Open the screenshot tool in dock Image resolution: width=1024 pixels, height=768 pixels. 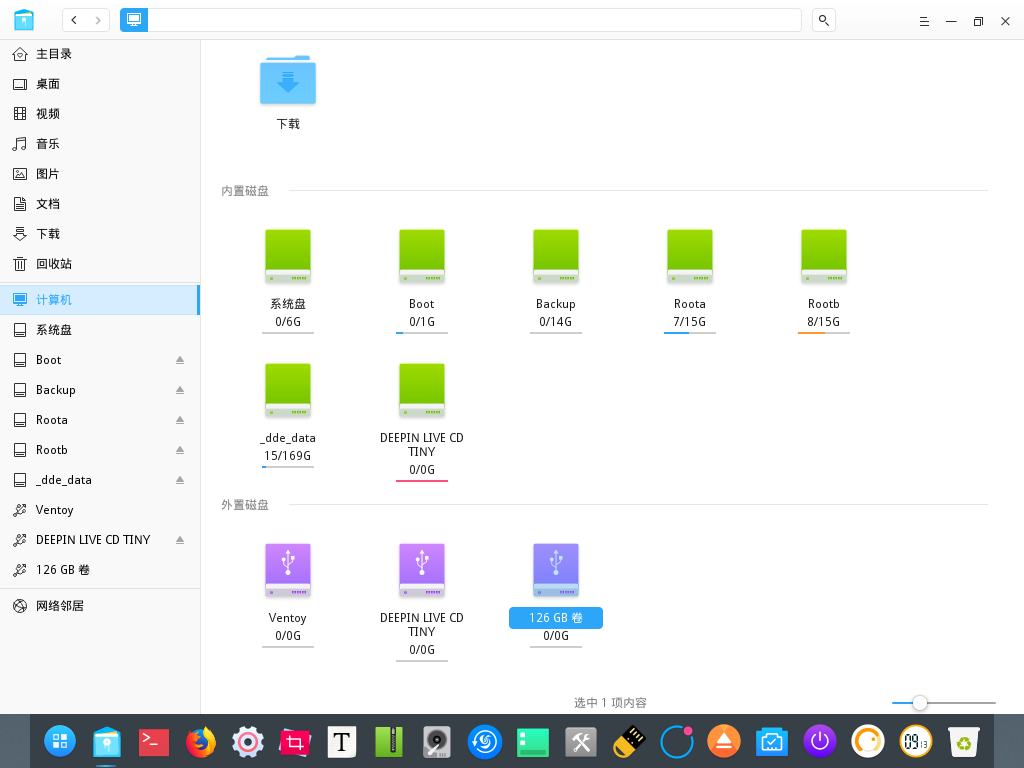pyautogui.click(x=295, y=742)
